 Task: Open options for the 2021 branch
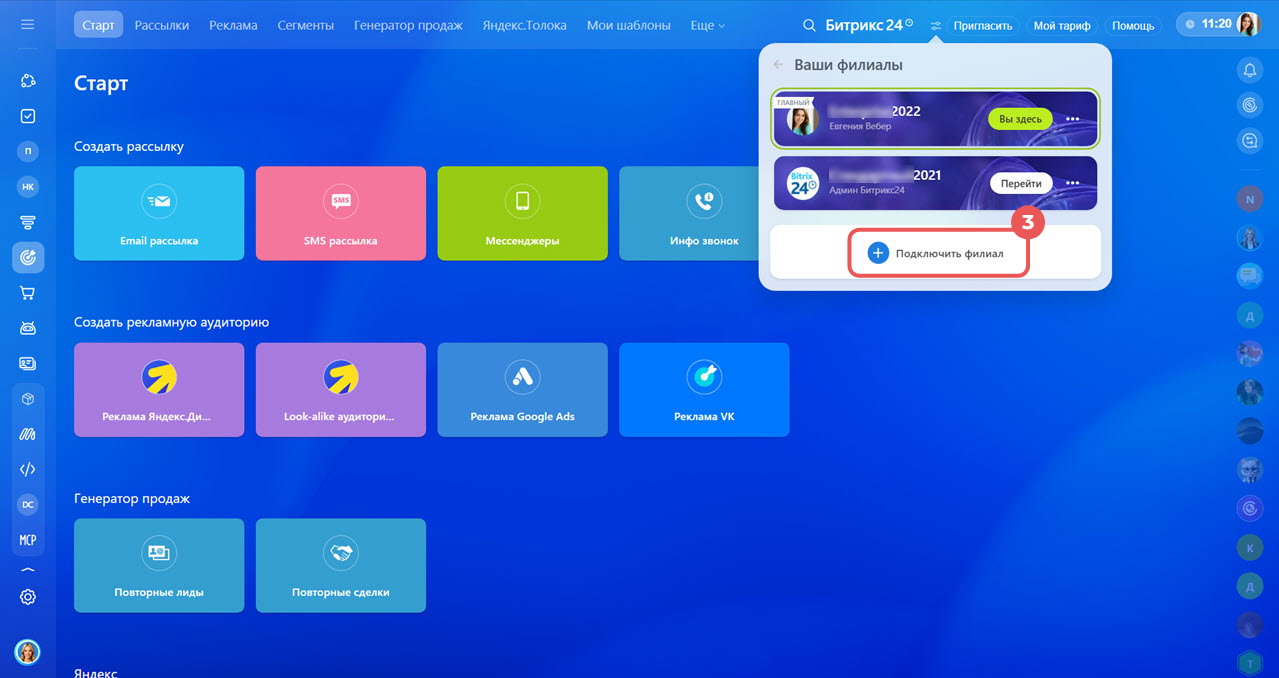[1073, 183]
